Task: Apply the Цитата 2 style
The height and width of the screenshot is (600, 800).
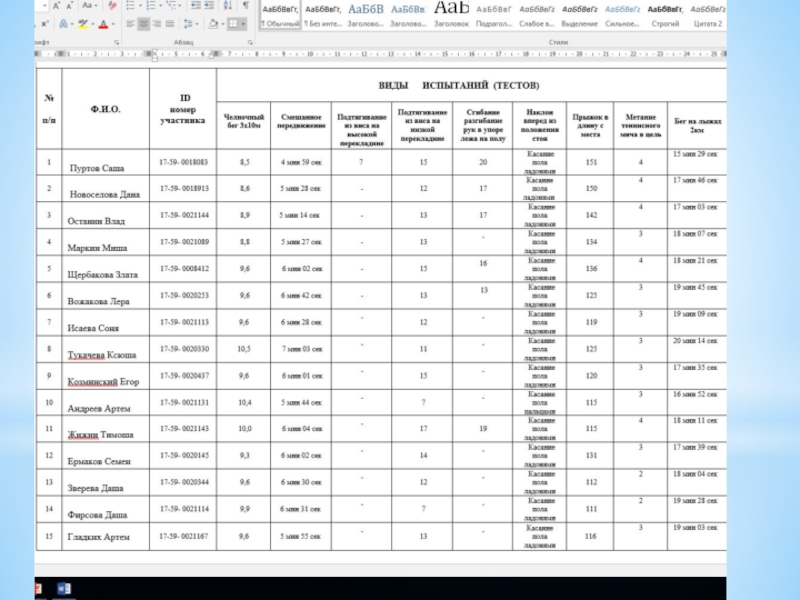Action: coord(708,14)
